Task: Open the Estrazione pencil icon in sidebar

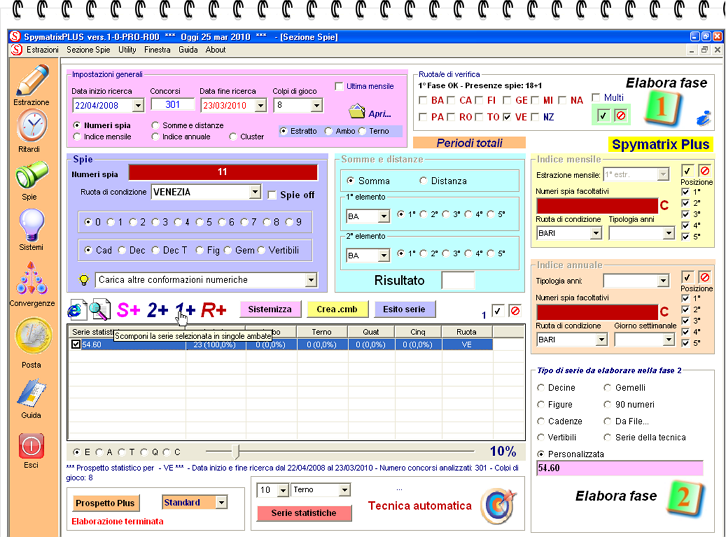Action: coord(32,80)
